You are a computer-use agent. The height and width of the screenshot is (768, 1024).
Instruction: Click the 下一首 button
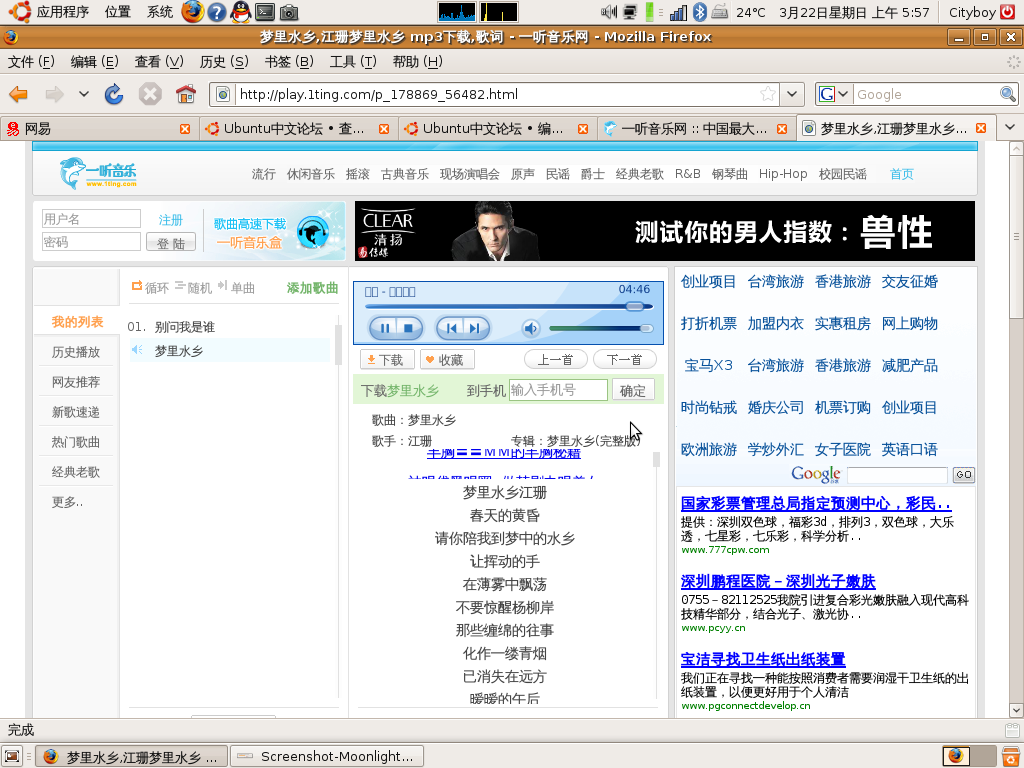coord(624,360)
